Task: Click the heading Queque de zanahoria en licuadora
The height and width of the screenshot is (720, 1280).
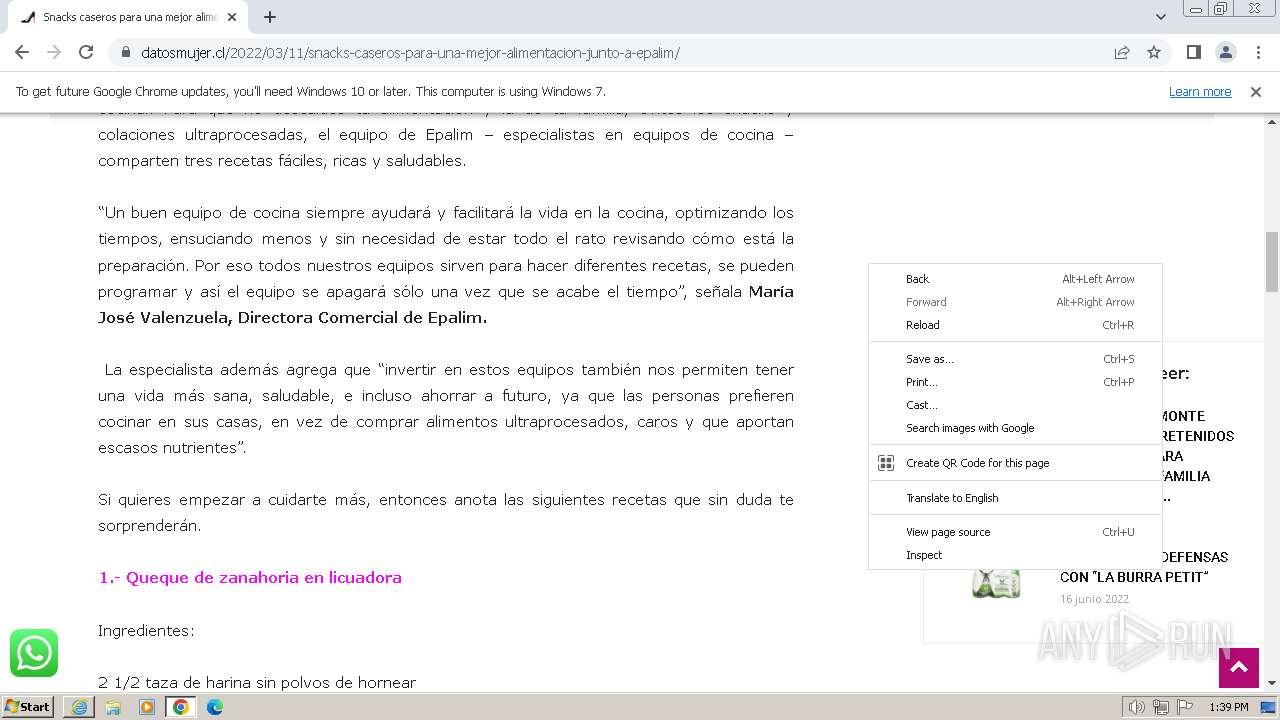Action: [x=250, y=577]
